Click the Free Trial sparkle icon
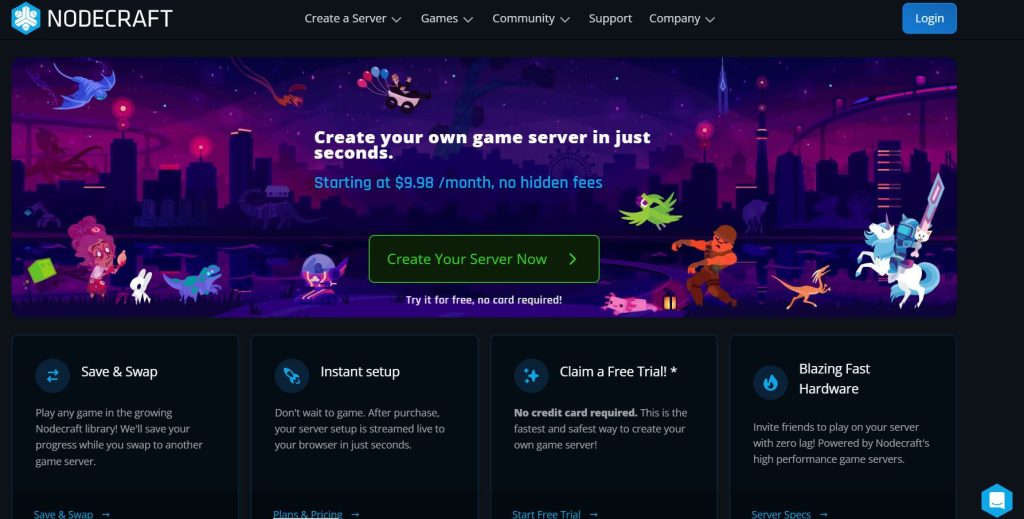Viewport: 1024px width, 519px height. 531,375
